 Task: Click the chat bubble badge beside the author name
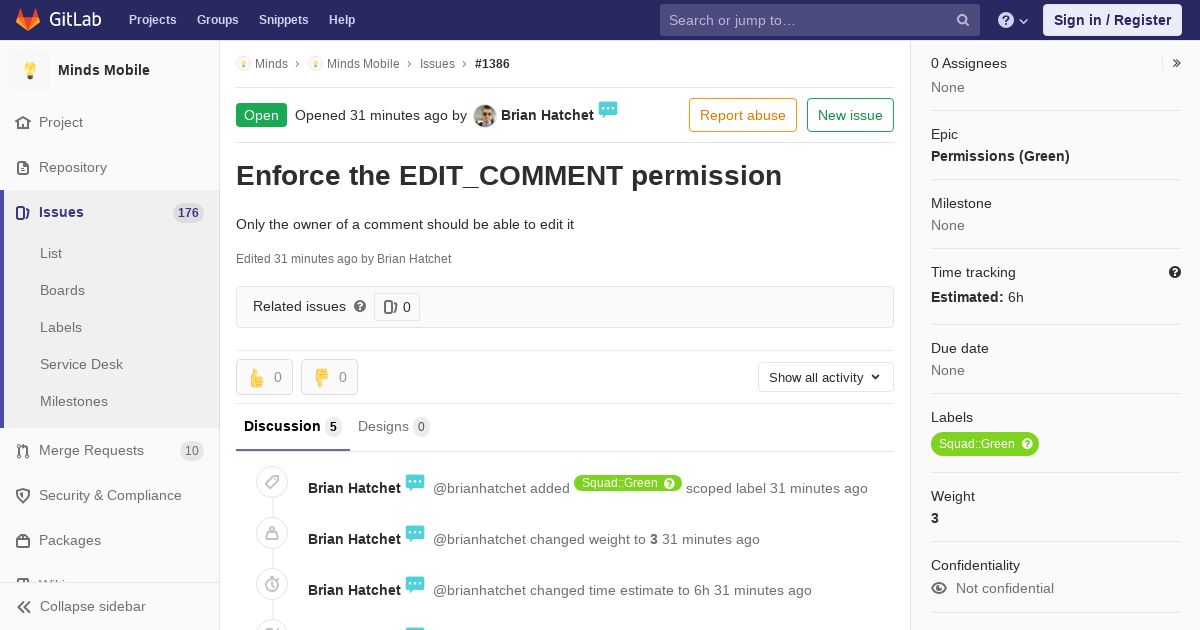coord(608,109)
